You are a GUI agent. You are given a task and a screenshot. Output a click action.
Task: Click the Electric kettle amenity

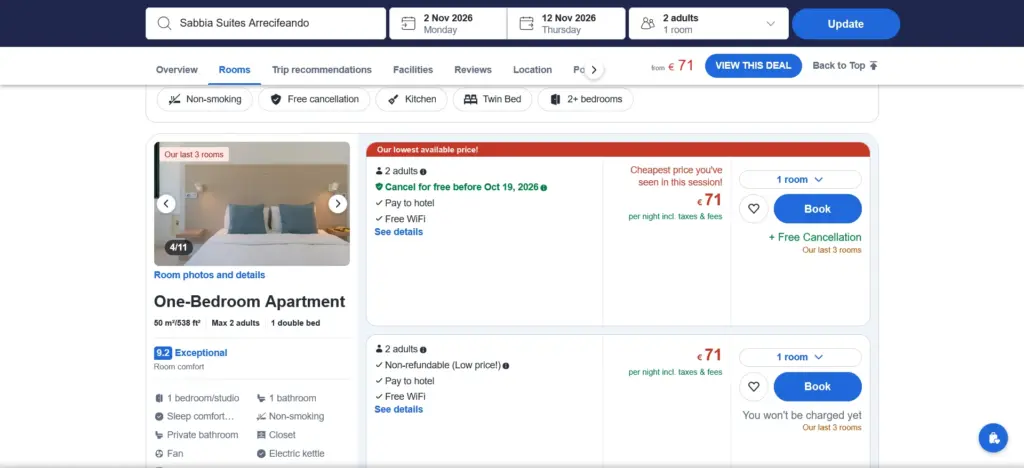pos(291,454)
